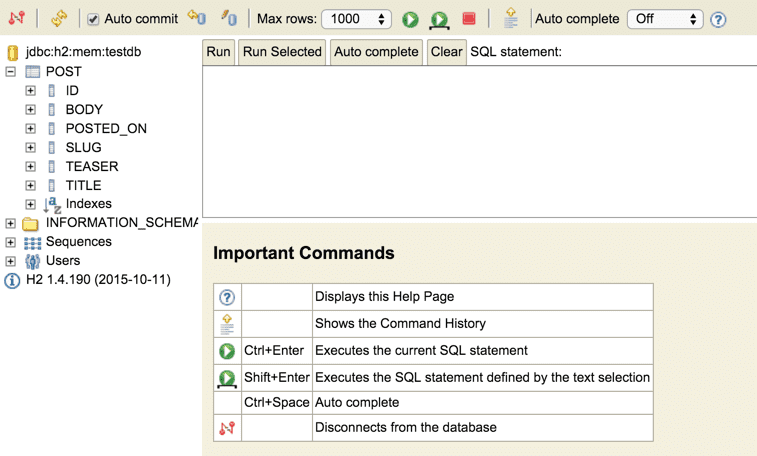
Task: Open Command History from the toolbar icon
Action: point(511,19)
